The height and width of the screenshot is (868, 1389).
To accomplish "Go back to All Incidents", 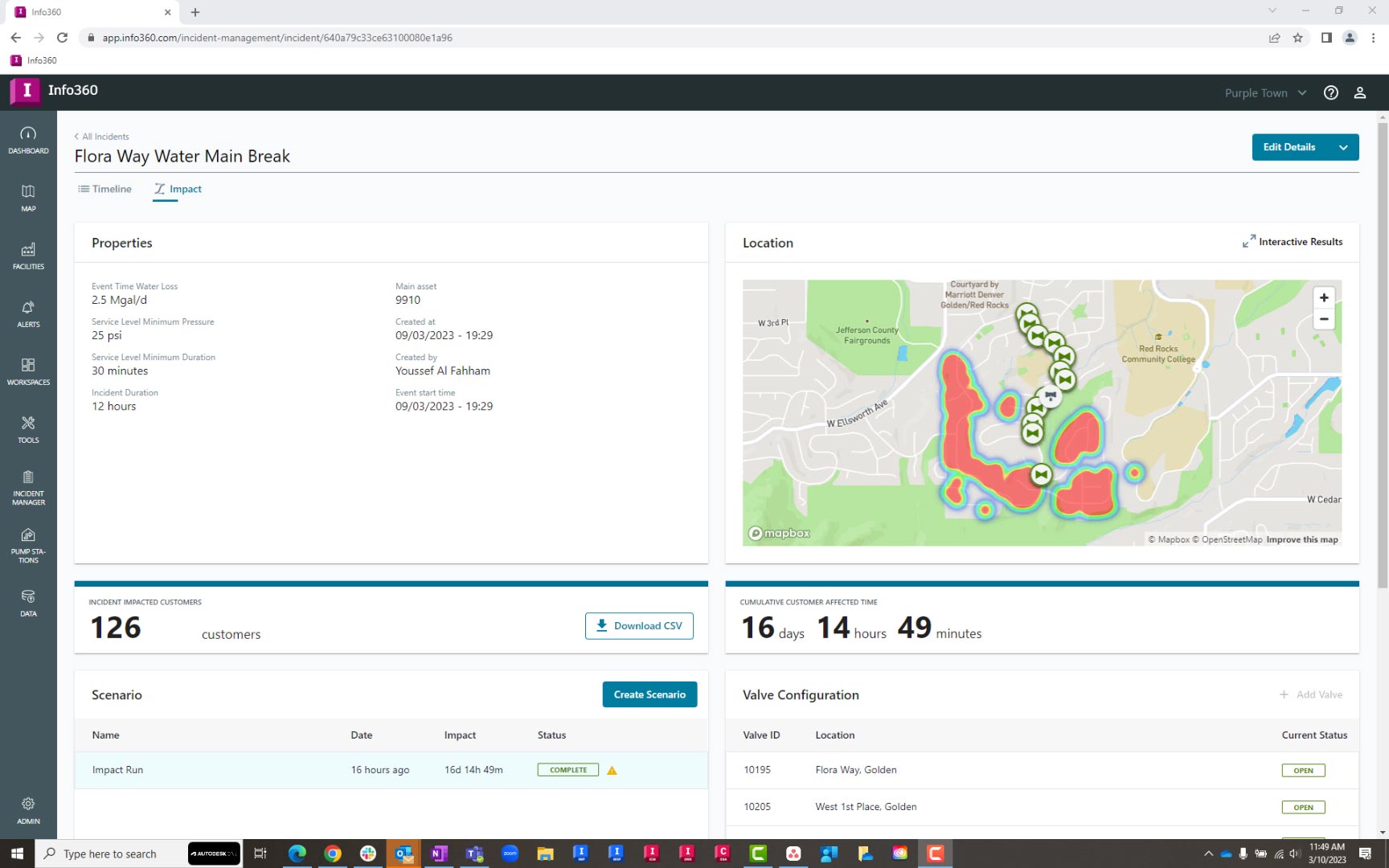I will (x=102, y=137).
